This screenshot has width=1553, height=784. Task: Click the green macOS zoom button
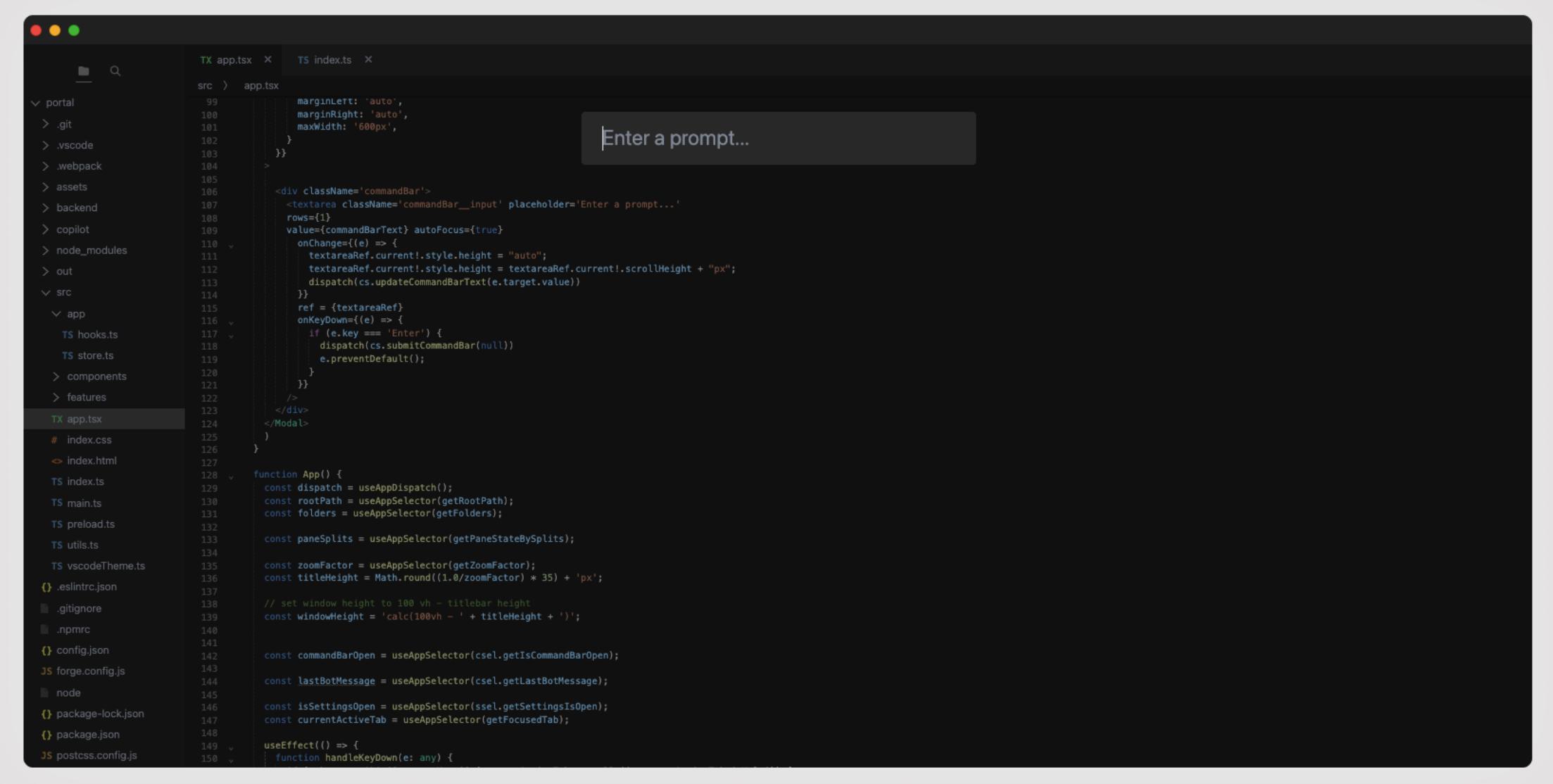click(74, 30)
